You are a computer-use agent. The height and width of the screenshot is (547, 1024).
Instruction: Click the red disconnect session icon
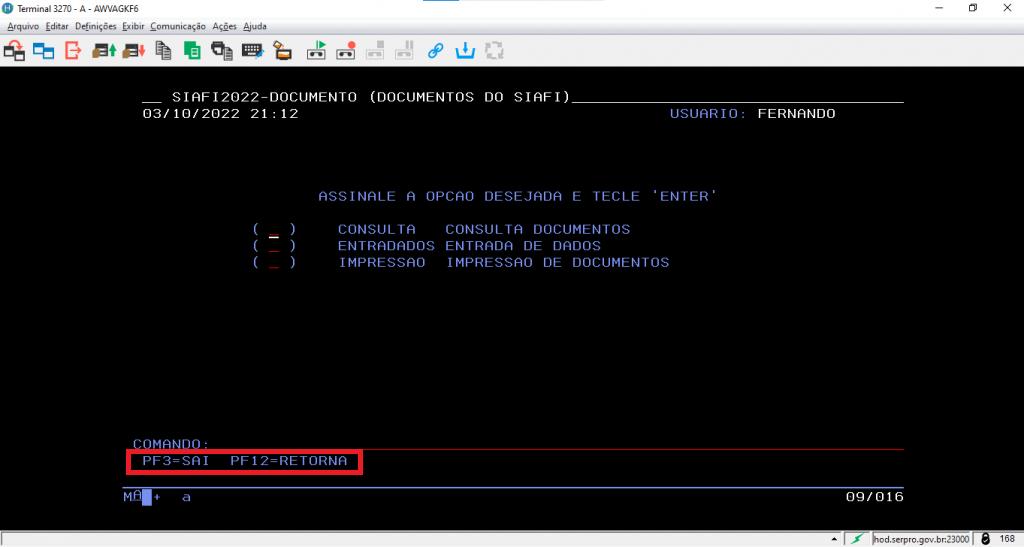73,50
